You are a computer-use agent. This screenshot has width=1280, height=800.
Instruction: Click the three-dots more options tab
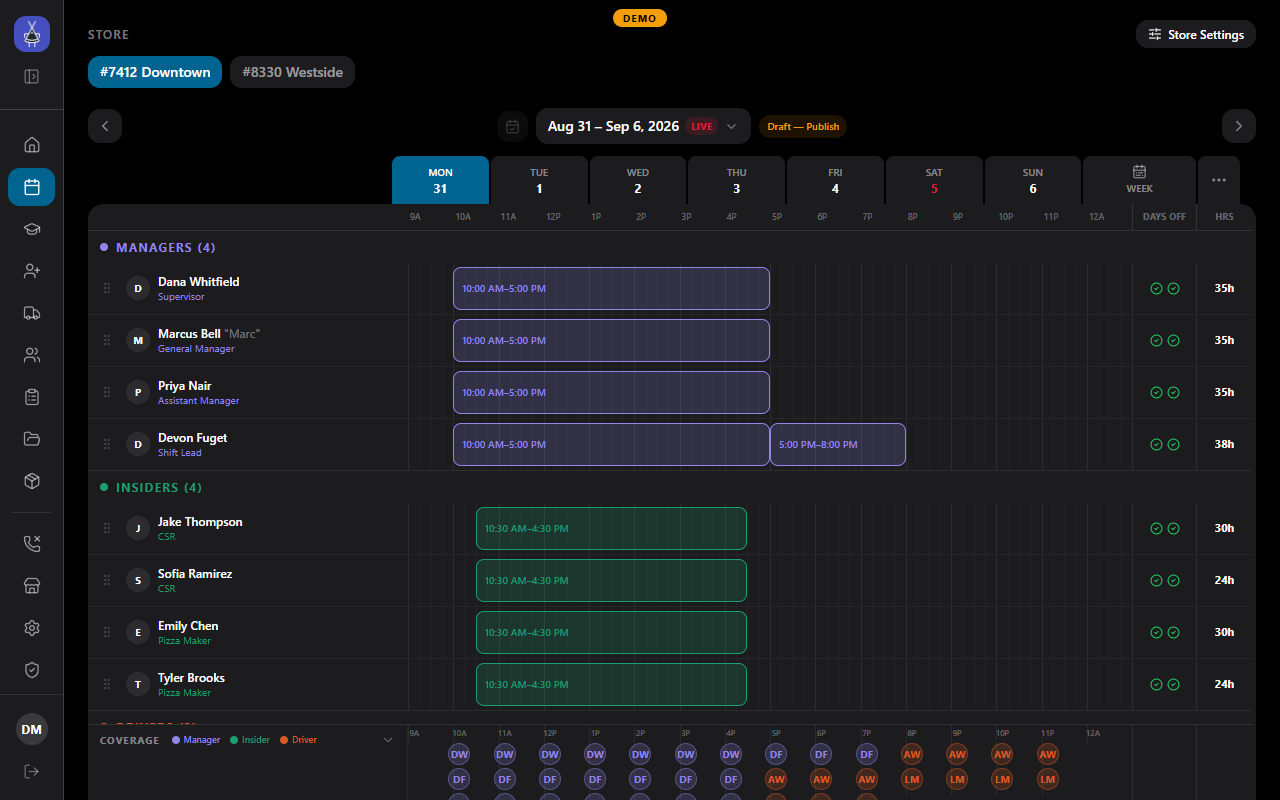tap(1218, 180)
